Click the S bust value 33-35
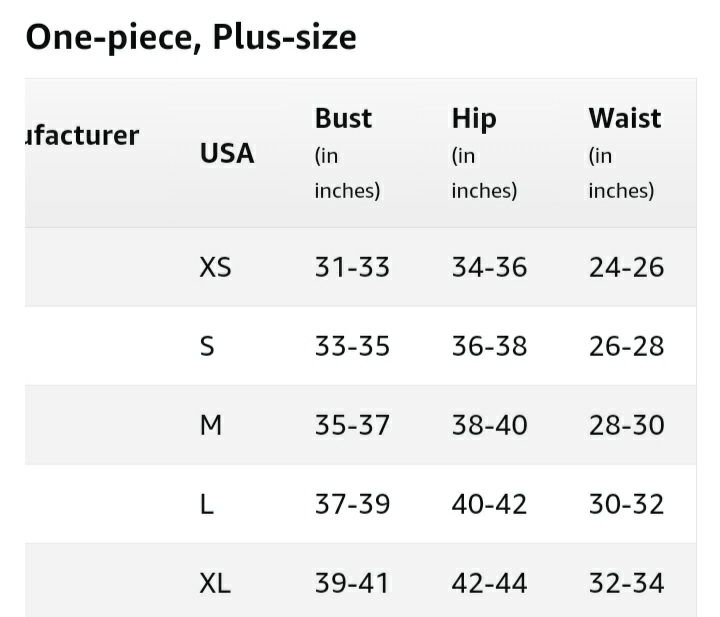 click(352, 346)
